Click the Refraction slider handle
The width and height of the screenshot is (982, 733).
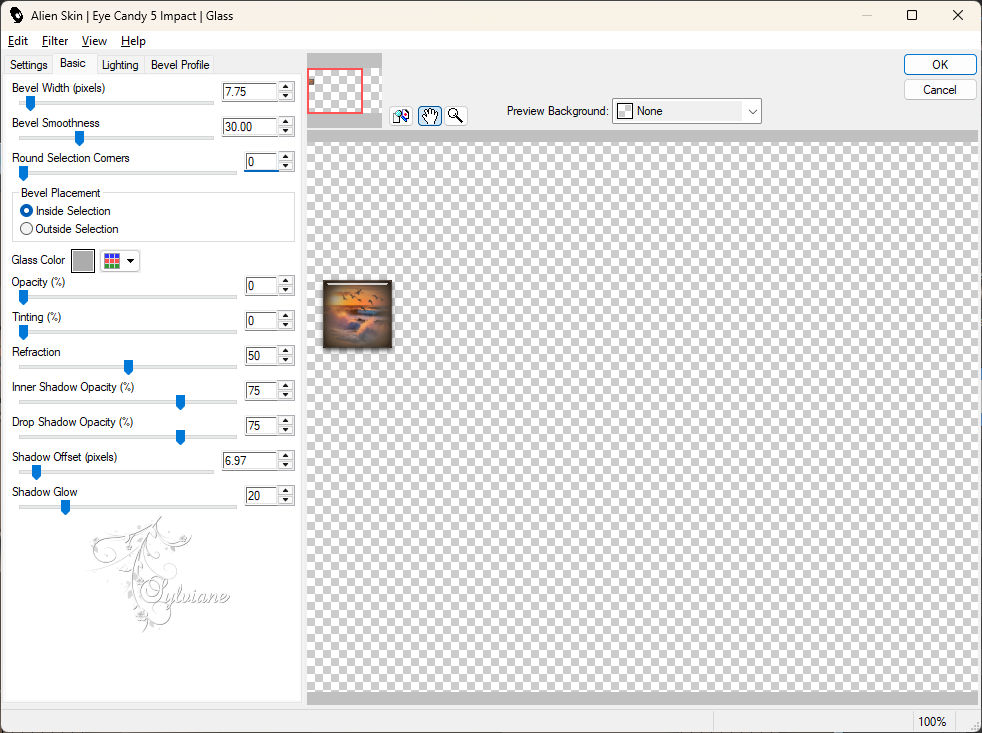click(128, 368)
